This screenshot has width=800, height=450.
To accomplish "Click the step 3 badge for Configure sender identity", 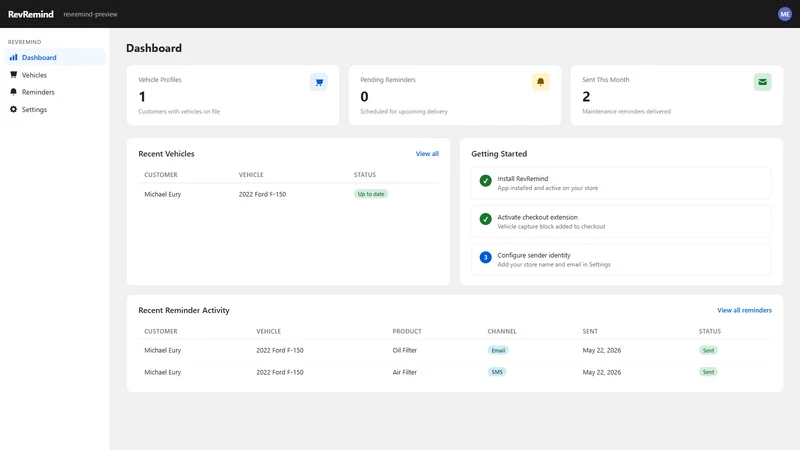I will coord(486,258).
